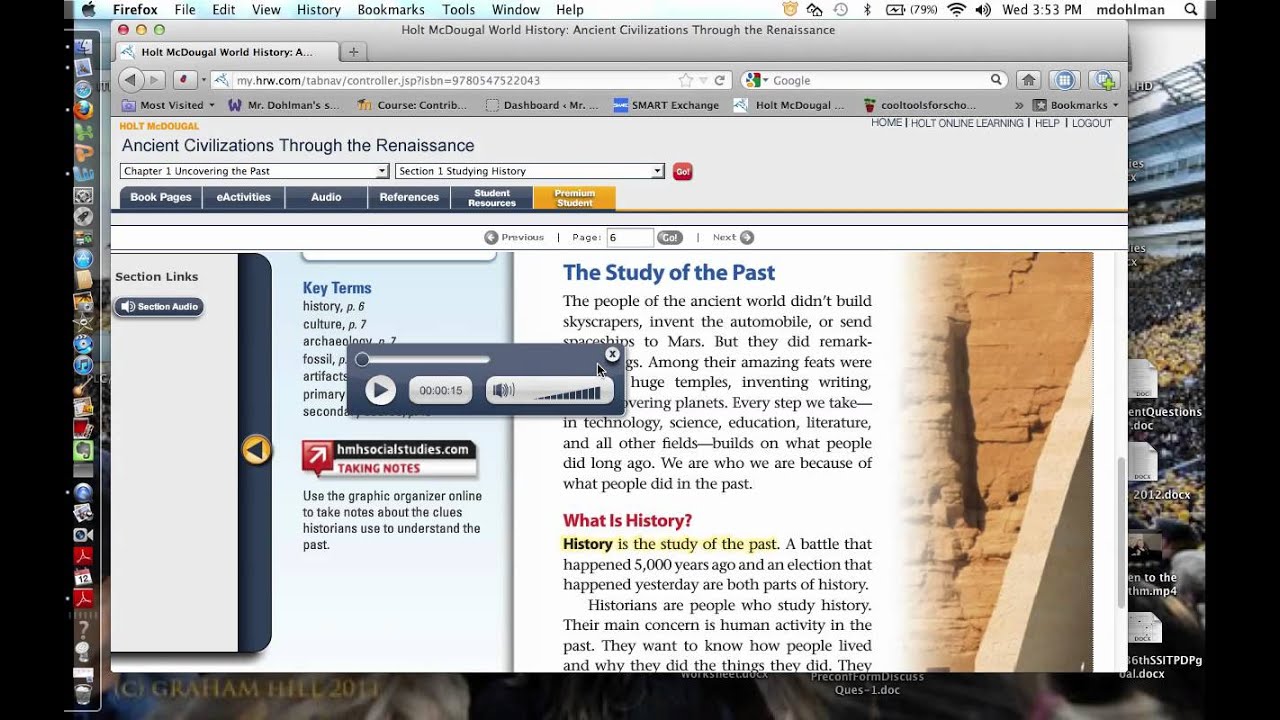The height and width of the screenshot is (720, 1280).
Task: Click the LOGOUT link
Action: pyautogui.click(x=1092, y=123)
